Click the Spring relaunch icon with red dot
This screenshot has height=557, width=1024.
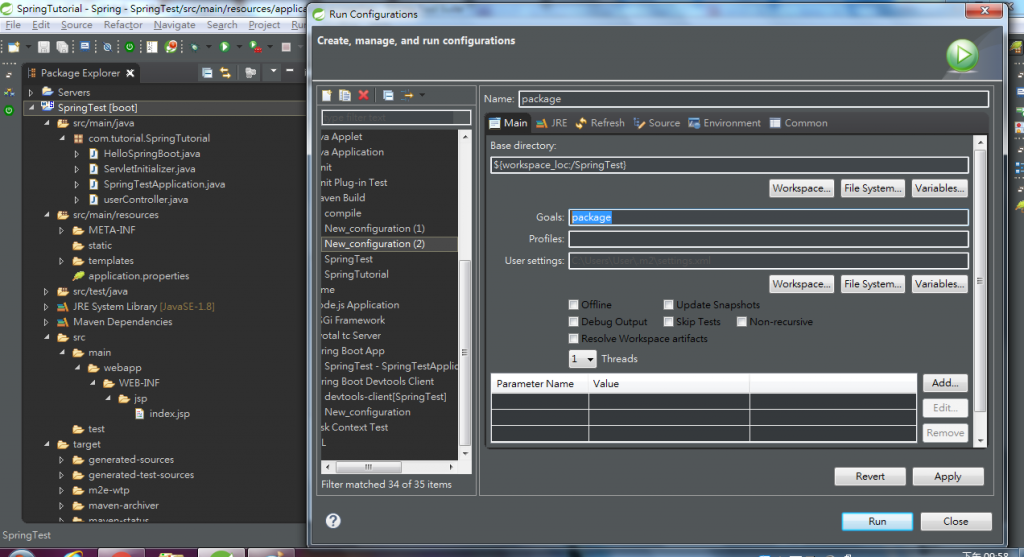(171, 47)
